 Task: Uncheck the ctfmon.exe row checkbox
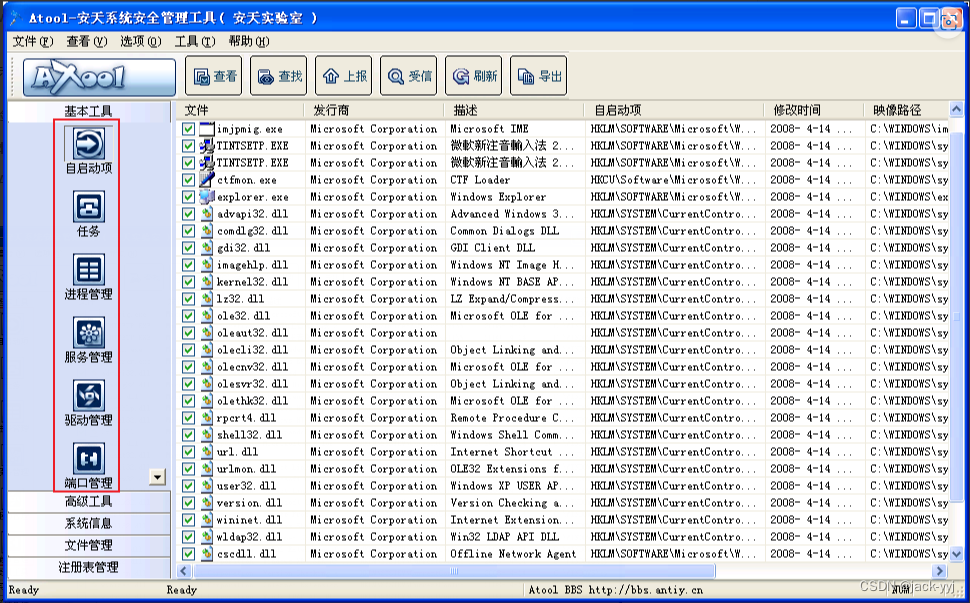pyautogui.click(x=189, y=180)
